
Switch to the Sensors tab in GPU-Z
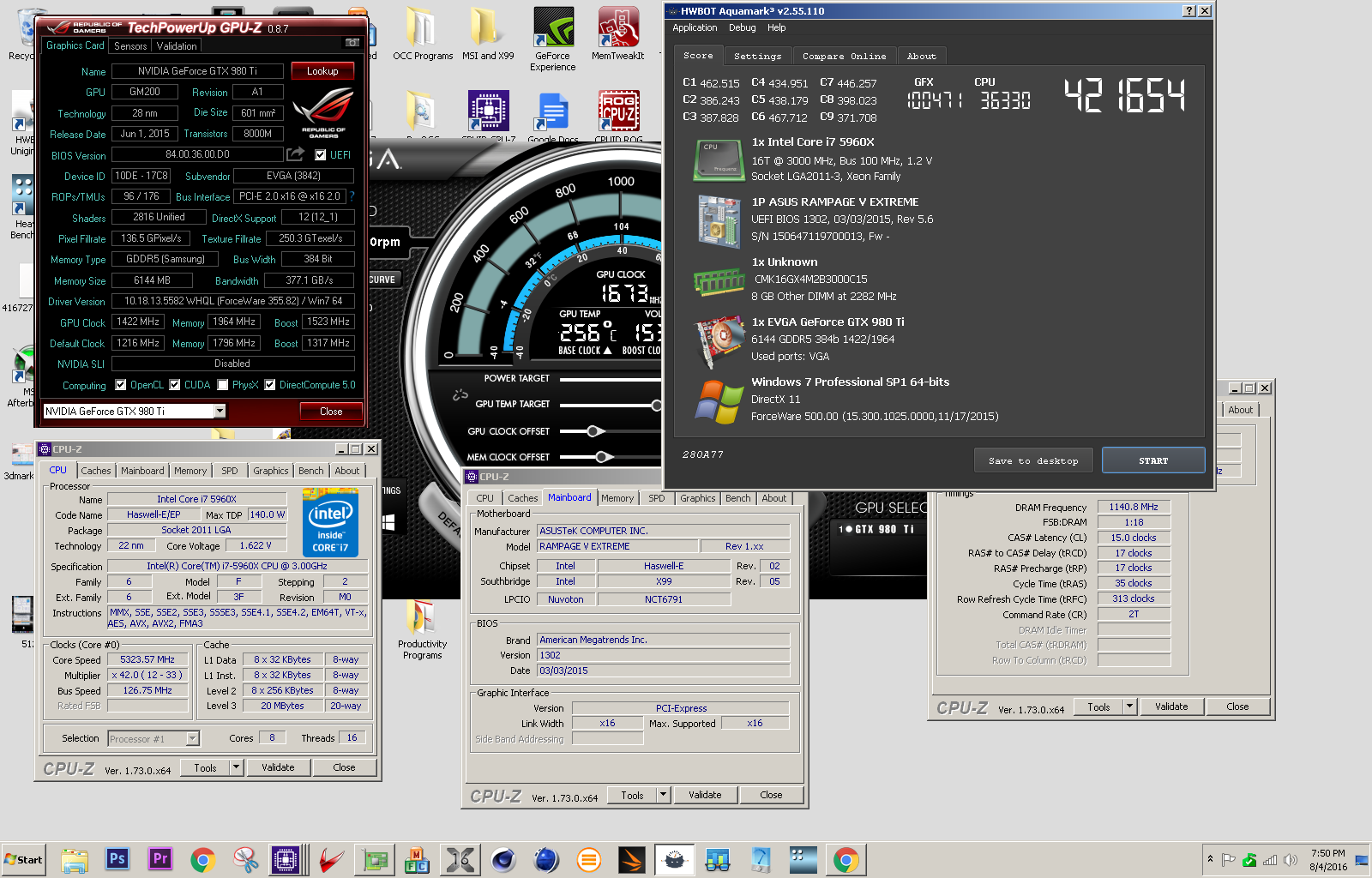pos(130,45)
